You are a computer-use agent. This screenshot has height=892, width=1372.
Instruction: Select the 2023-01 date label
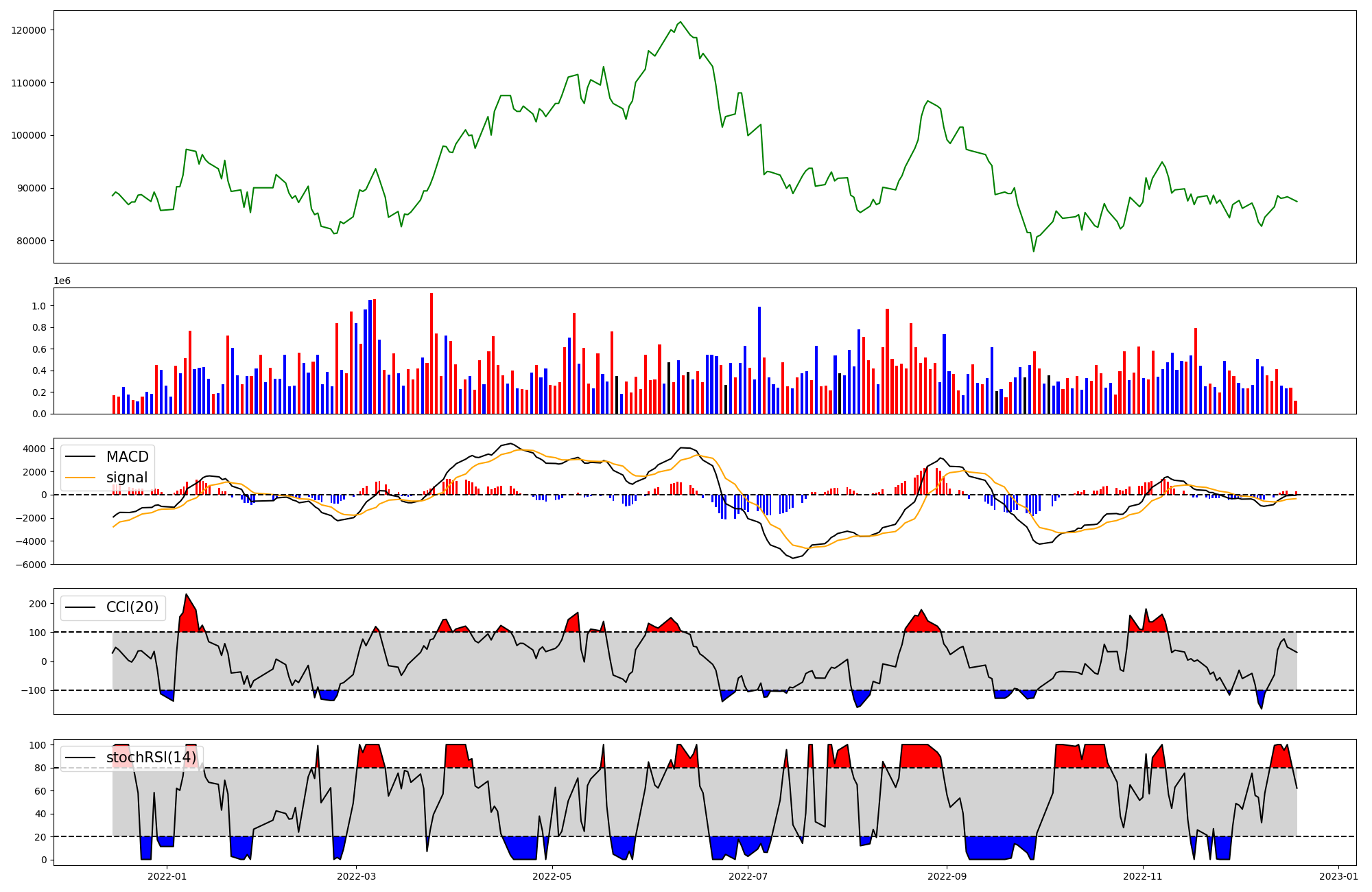coord(1338,876)
